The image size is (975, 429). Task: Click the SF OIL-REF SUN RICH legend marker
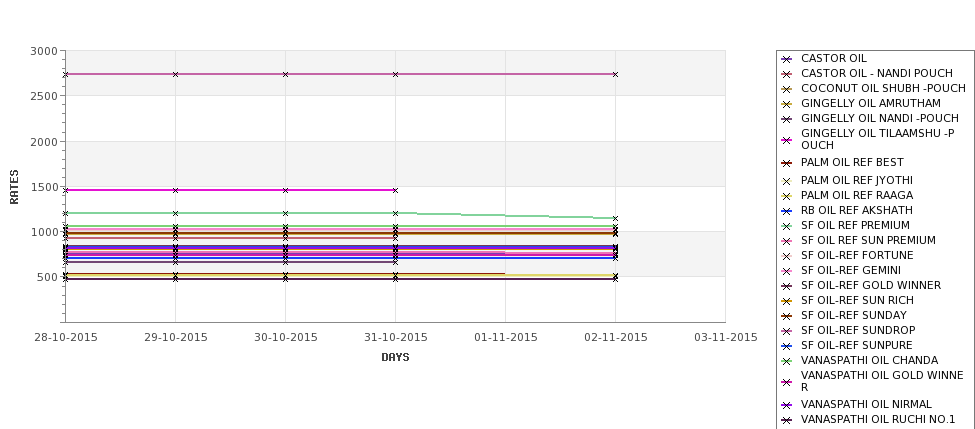tap(786, 302)
